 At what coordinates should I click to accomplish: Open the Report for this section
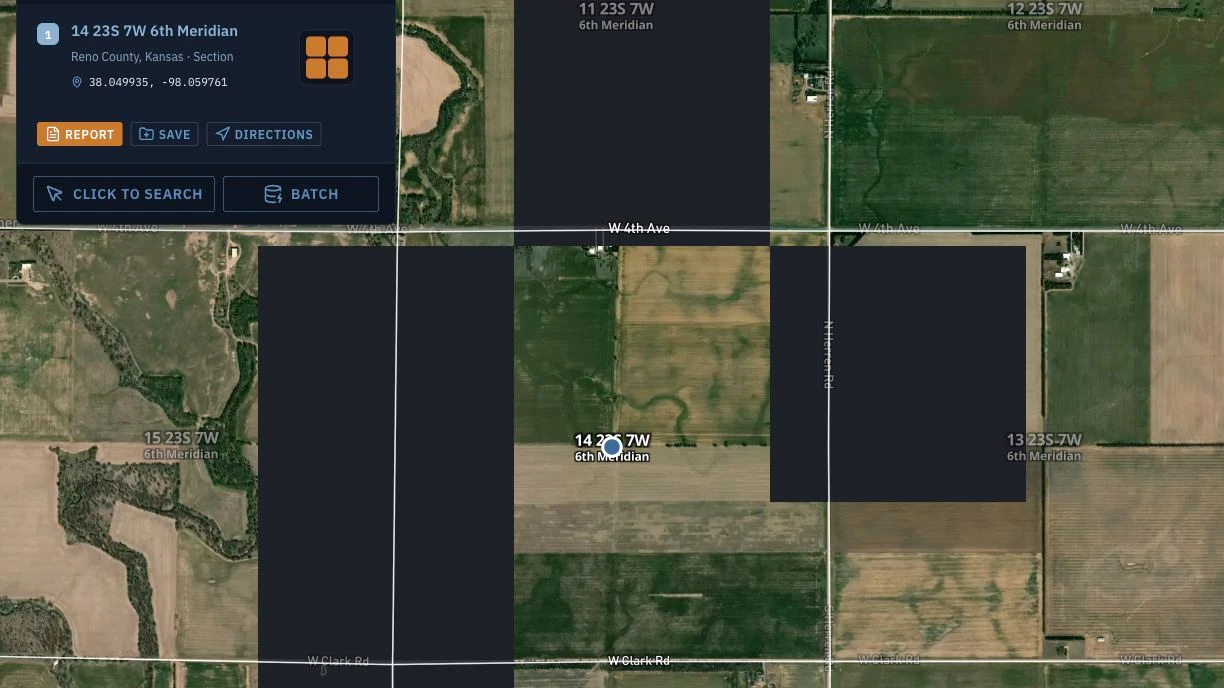[x=80, y=134]
